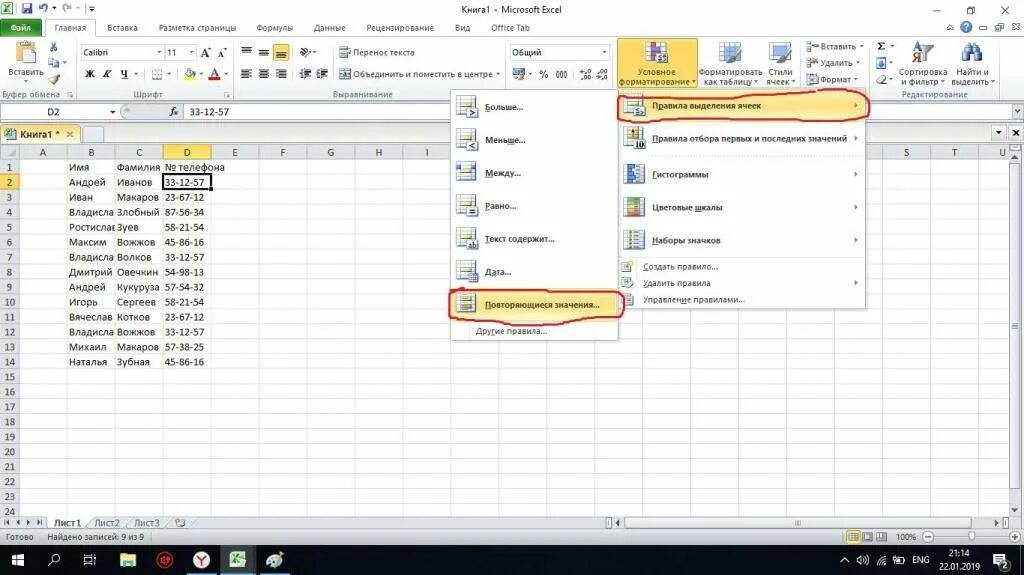Switch to the Вставка tab

[x=122, y=27]
